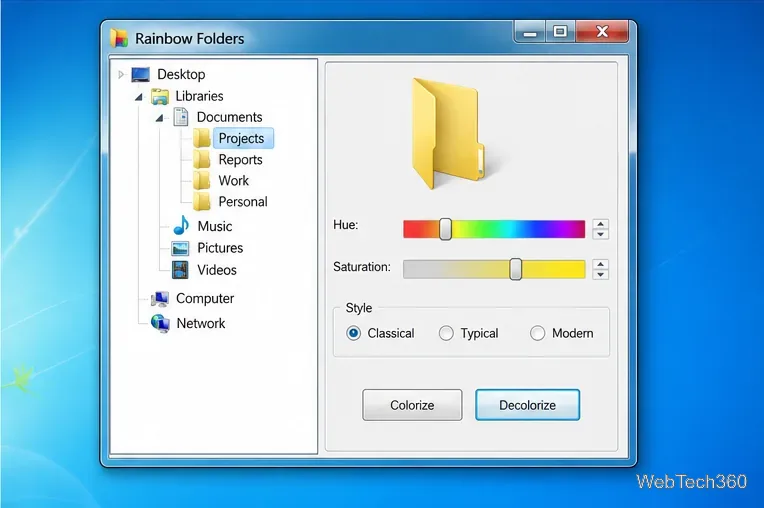Select the Reports folder label
This screenshot has height=508, width=764.
point(240,160)
